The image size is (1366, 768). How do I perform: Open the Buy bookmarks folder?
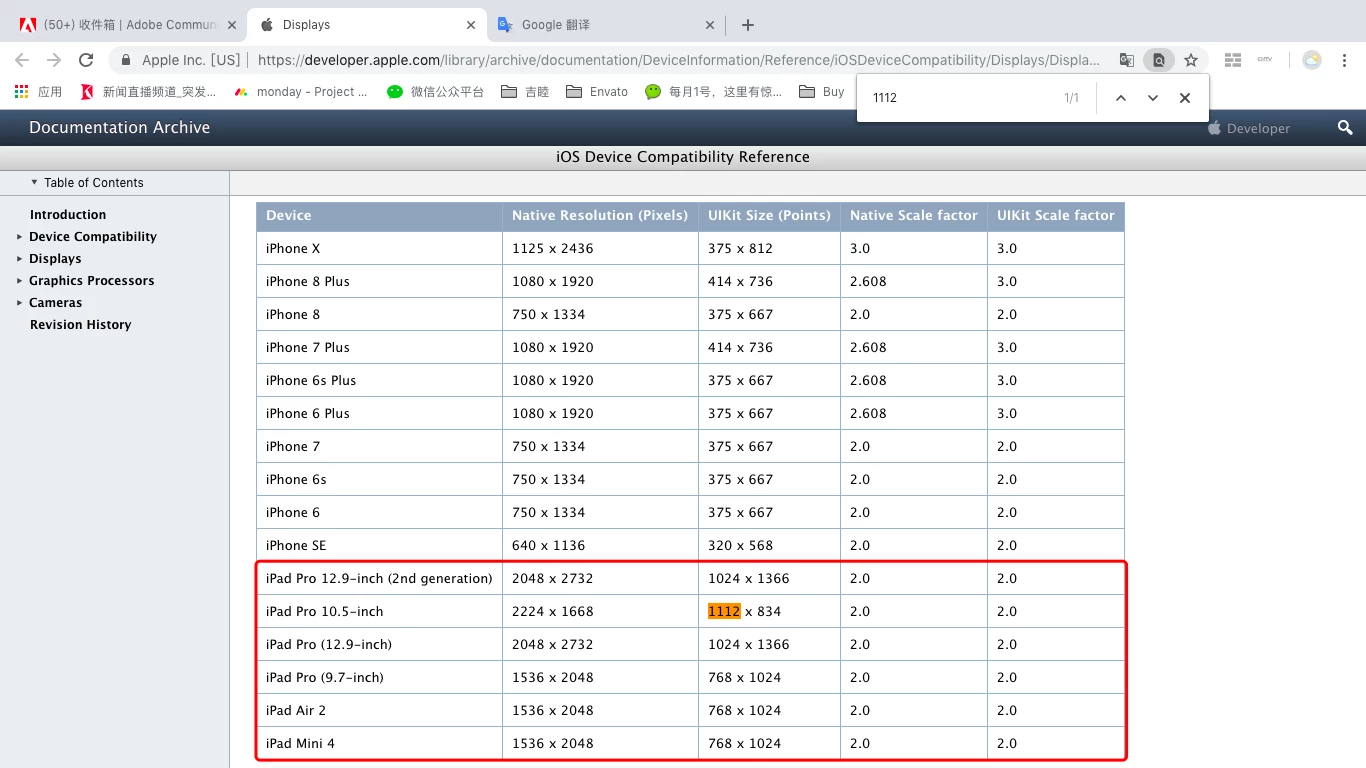point(822,91)
